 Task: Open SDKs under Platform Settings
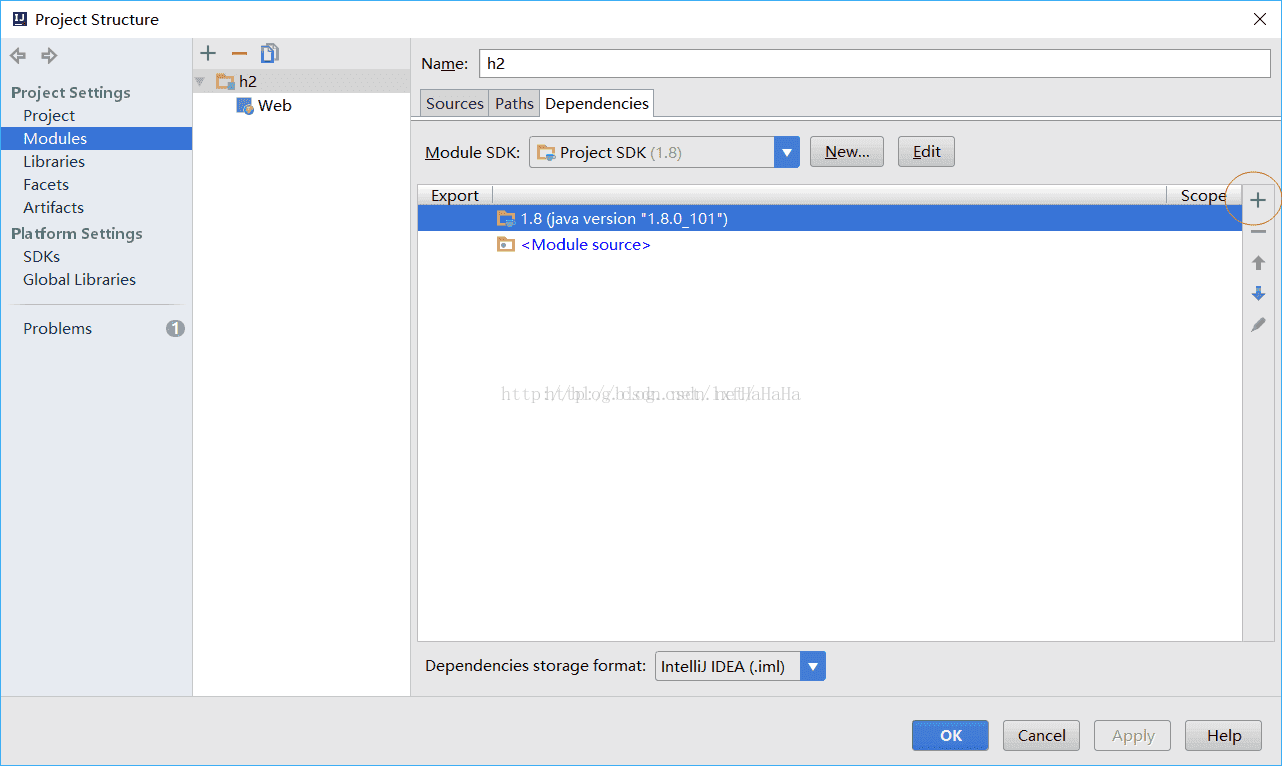click(41, 256)
